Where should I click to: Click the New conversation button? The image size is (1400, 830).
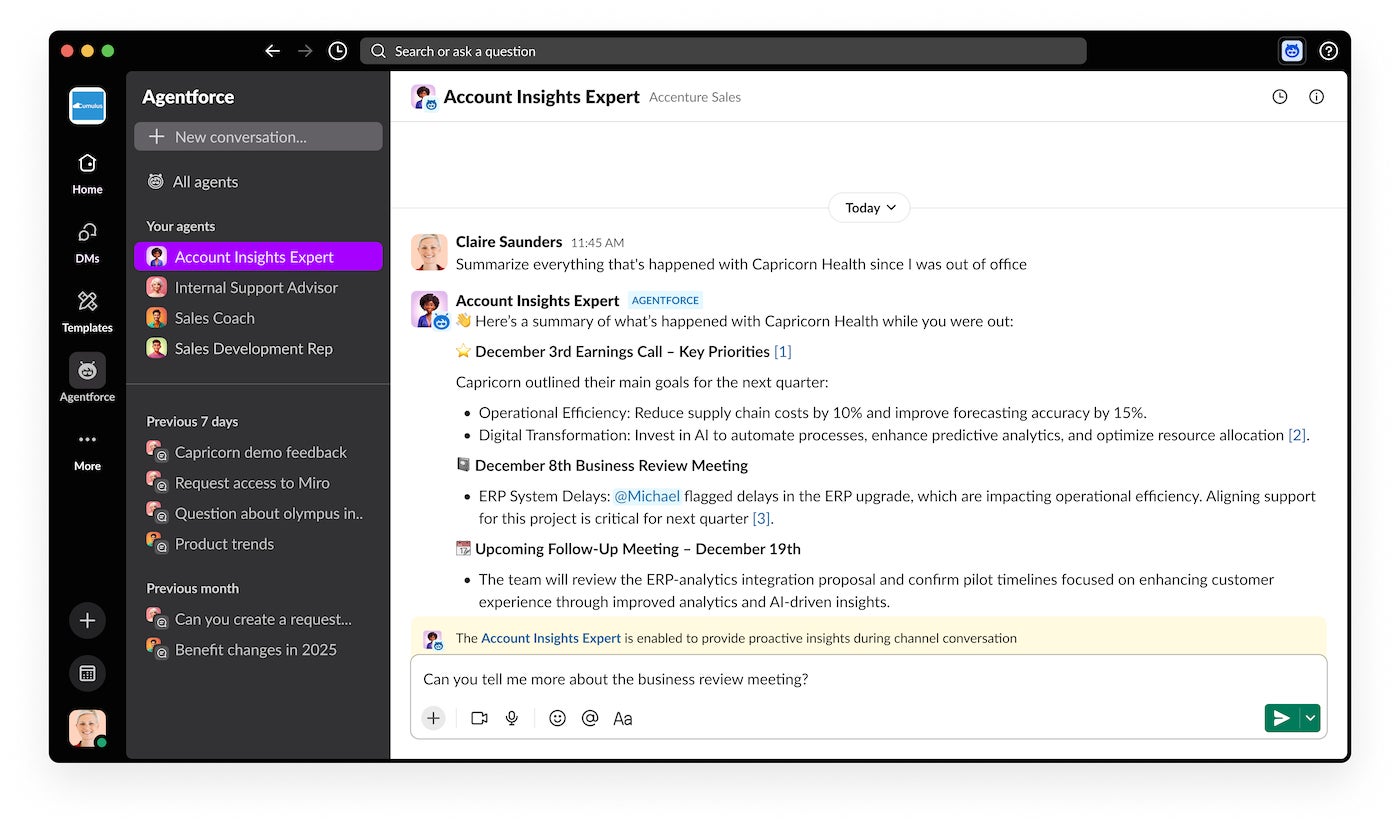258,137
